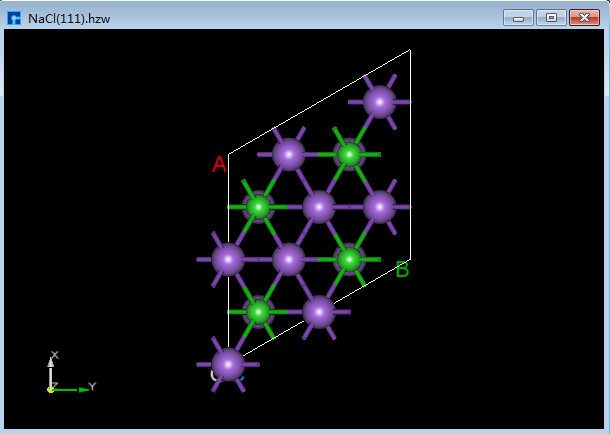Close the NaCl(111).hzw window
This screenshot has height=434, width=610.
[584, 18]
